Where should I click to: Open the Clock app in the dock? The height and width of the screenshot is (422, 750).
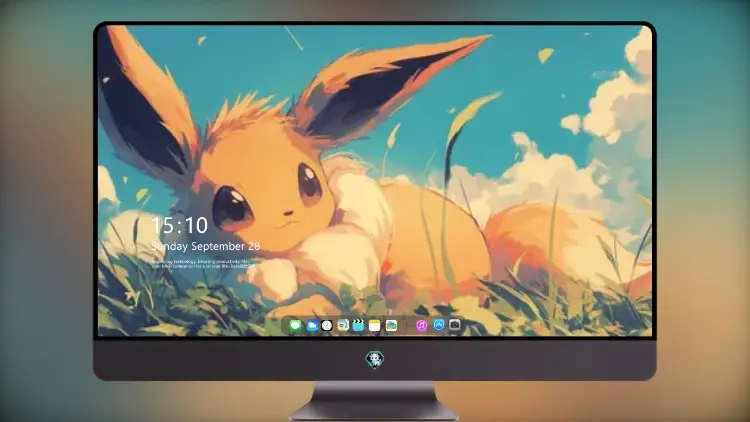327,326
